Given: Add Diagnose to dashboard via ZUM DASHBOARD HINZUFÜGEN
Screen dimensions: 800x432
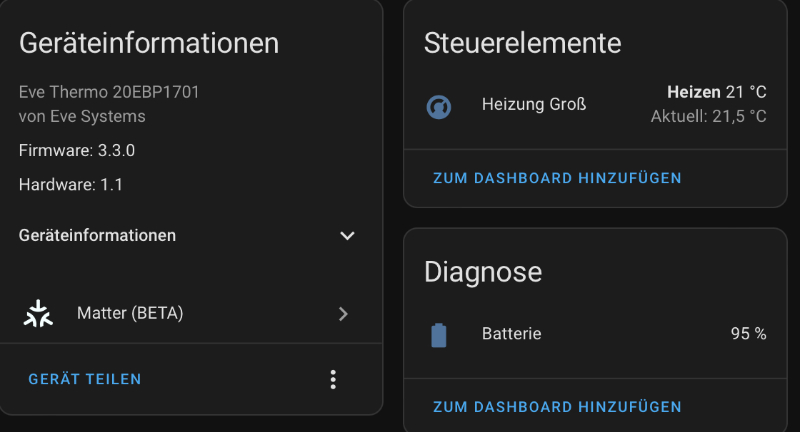Looking at the screenshot, I should point(557,407).
